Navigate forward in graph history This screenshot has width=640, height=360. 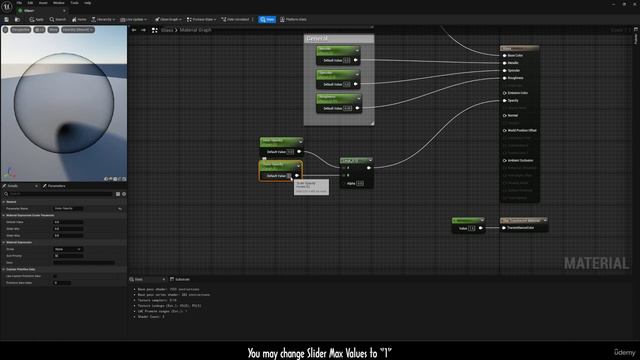(x=143, y=30)
